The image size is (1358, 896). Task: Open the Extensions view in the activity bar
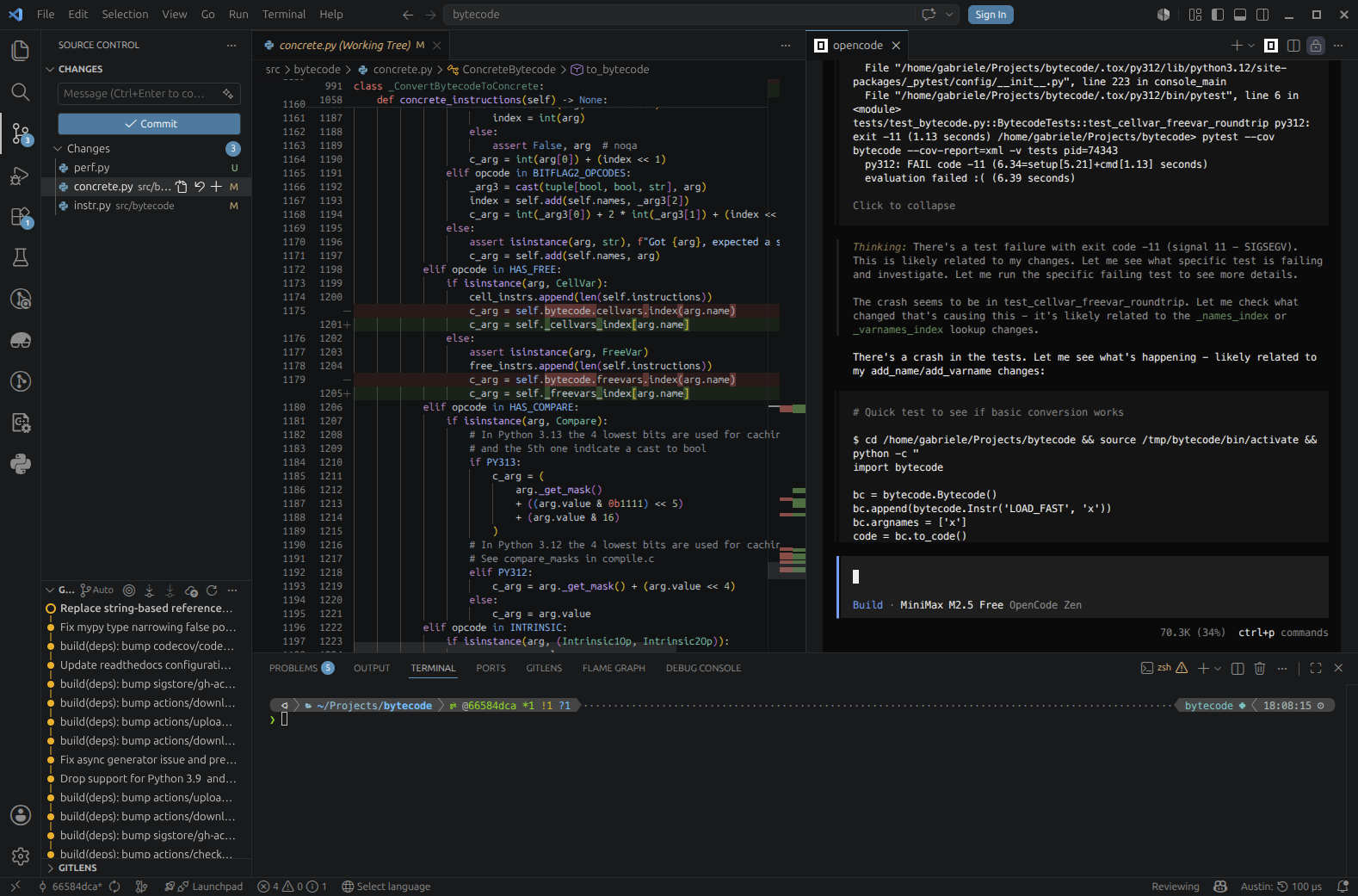click(21, 217)
